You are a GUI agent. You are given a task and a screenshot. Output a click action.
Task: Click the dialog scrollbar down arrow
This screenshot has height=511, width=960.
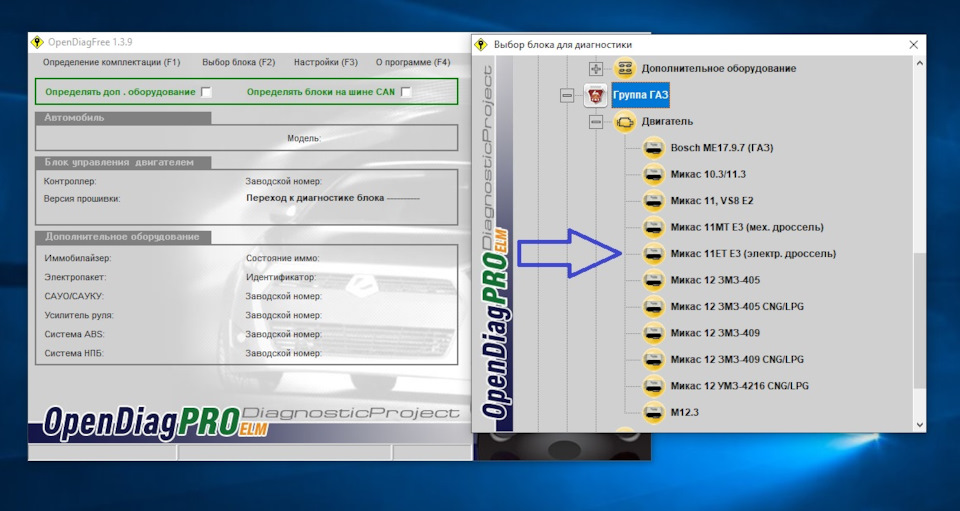point(920,425)
